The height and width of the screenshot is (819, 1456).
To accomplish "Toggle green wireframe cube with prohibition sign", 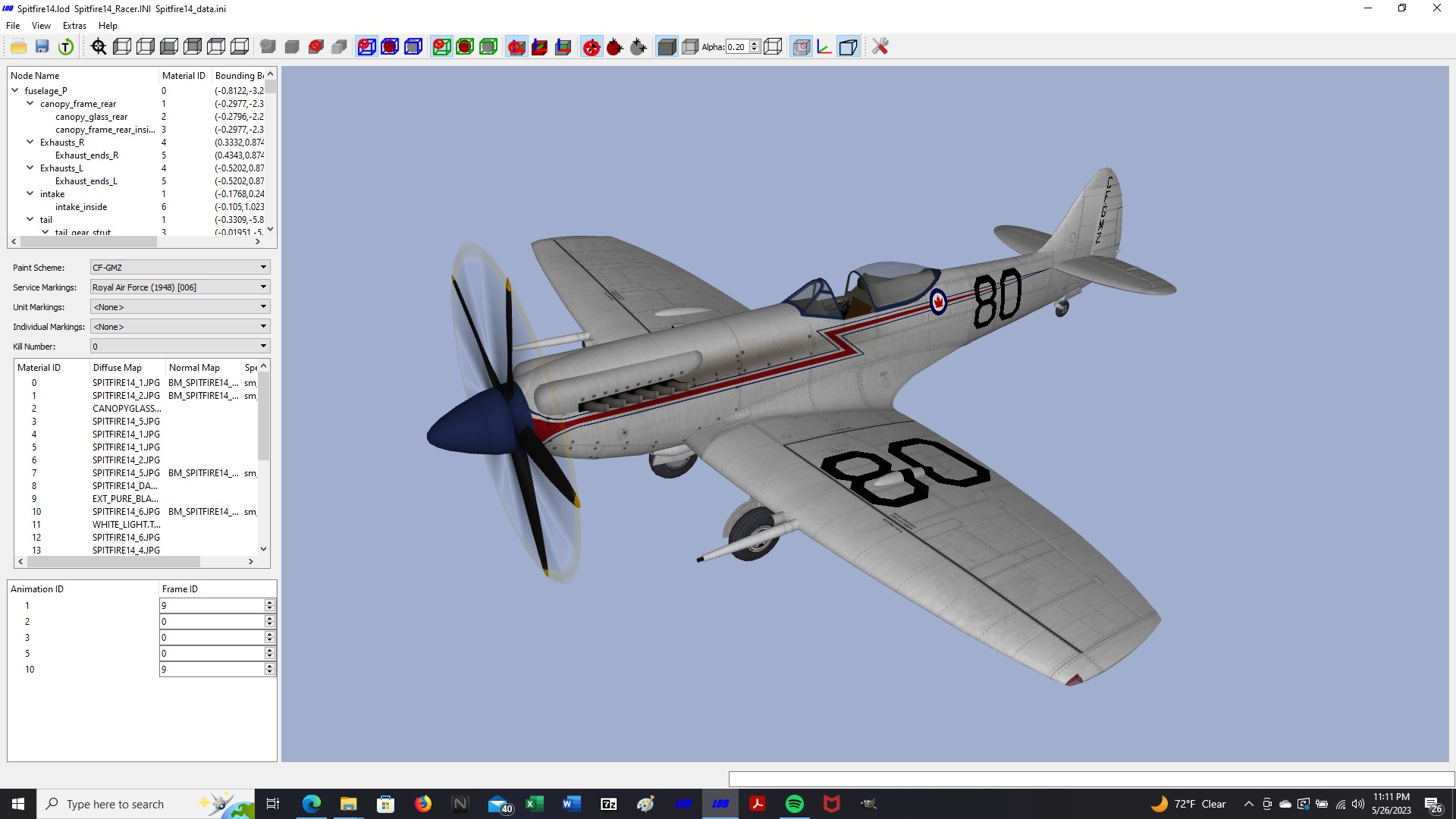I will tap(441, 47).
